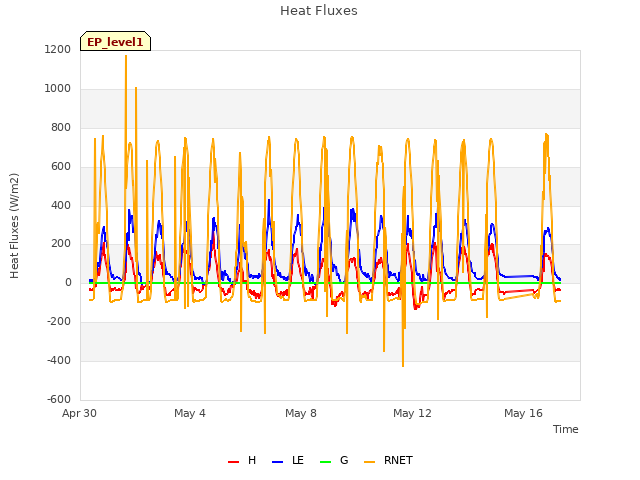
Task: Click the EP_level1 annotation label
Action: 116,42
